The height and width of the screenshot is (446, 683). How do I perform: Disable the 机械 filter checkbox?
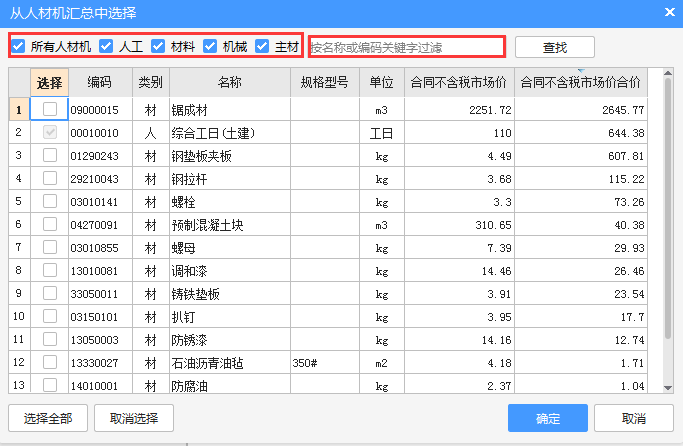210,46
